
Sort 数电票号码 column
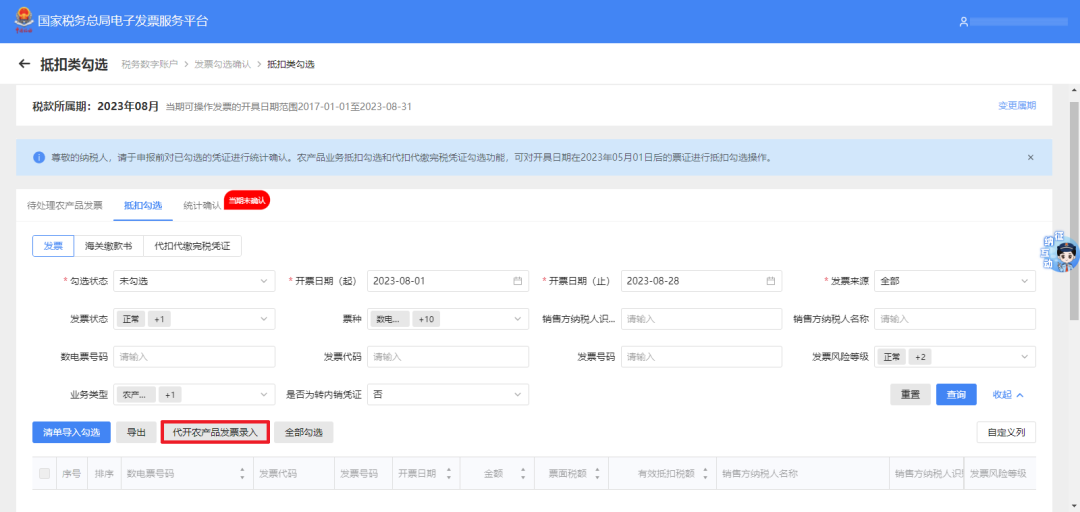(242, 474)
